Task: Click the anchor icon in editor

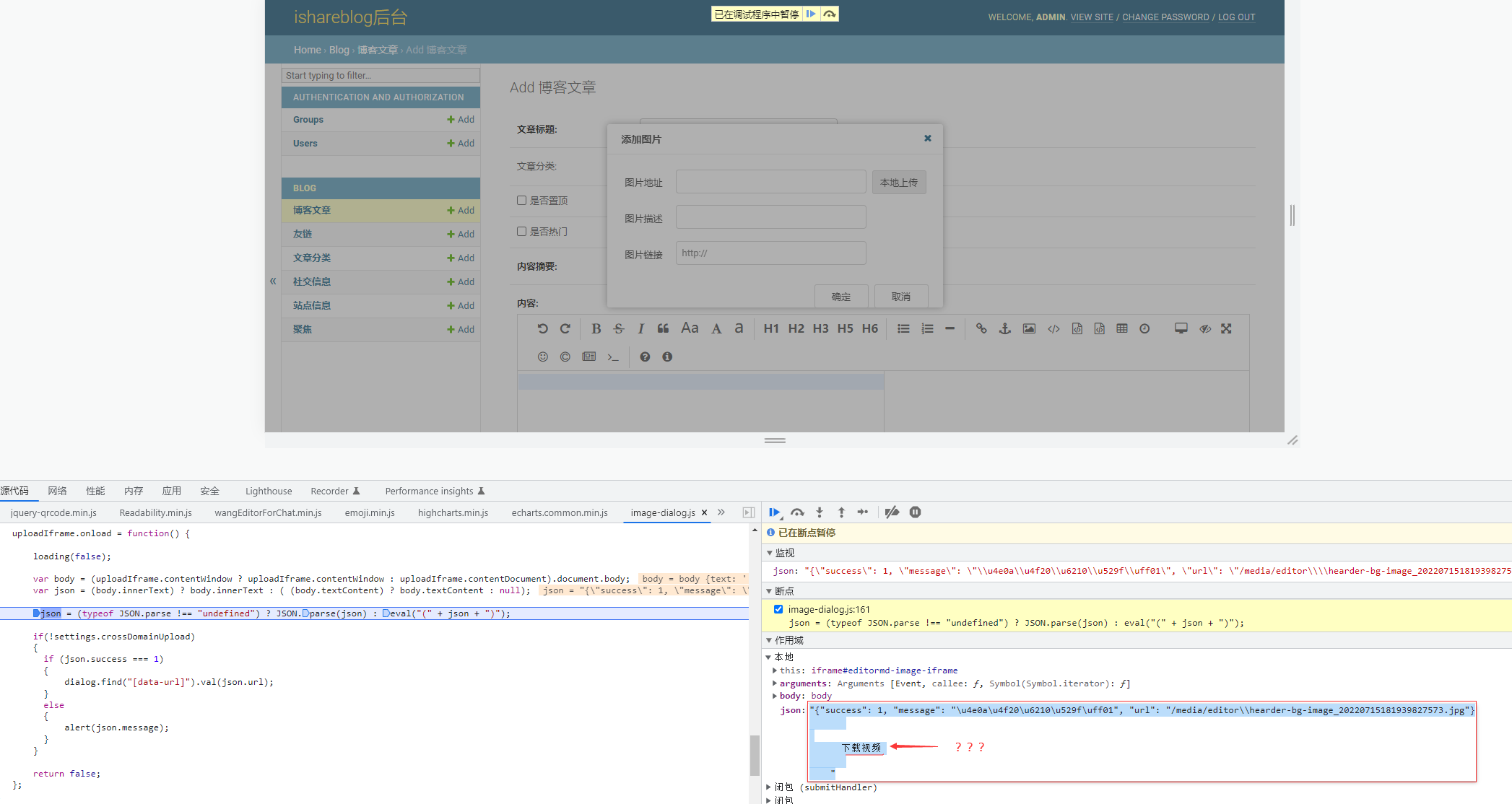Action: pos(1004,328)
